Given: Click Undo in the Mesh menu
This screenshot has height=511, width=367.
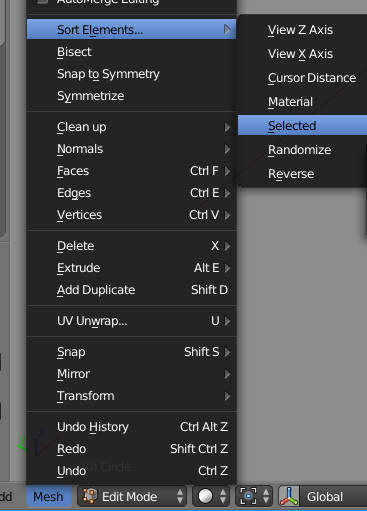Looking at the screenshot, I should pos(131,471).
